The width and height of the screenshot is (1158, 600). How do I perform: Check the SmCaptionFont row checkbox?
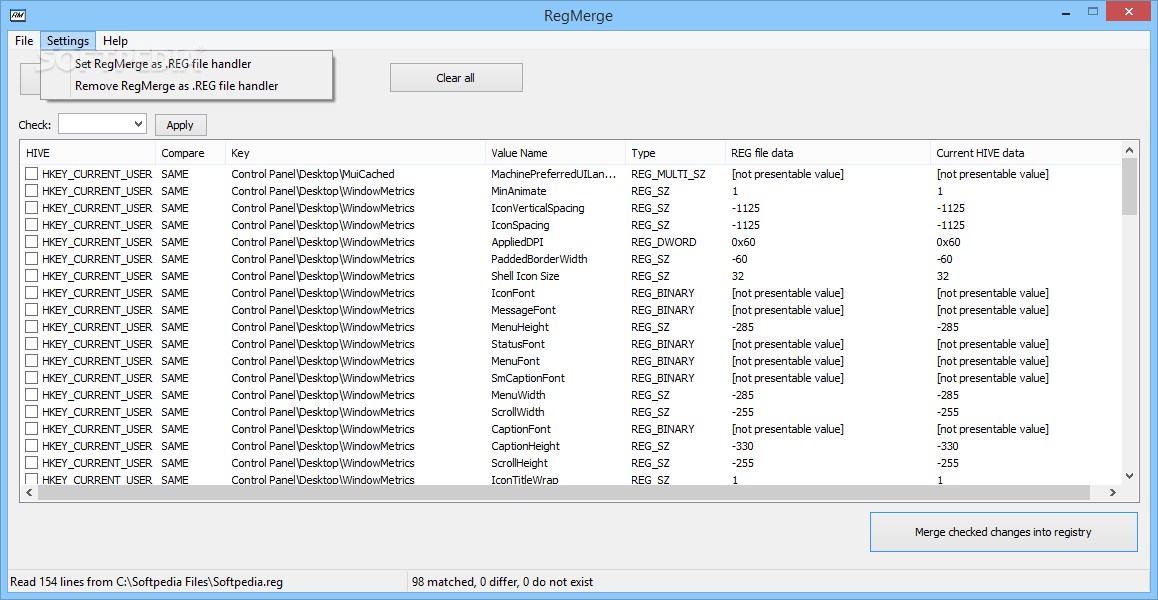click(x=32, y=378)
